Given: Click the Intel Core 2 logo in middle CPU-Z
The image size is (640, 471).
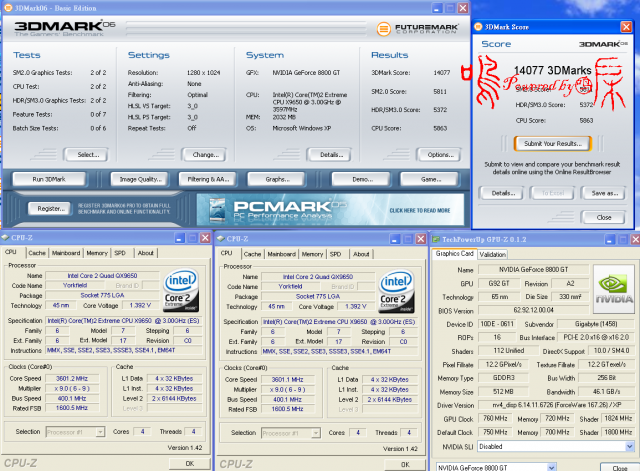Looking at the screenshot, I should point(397,292).
